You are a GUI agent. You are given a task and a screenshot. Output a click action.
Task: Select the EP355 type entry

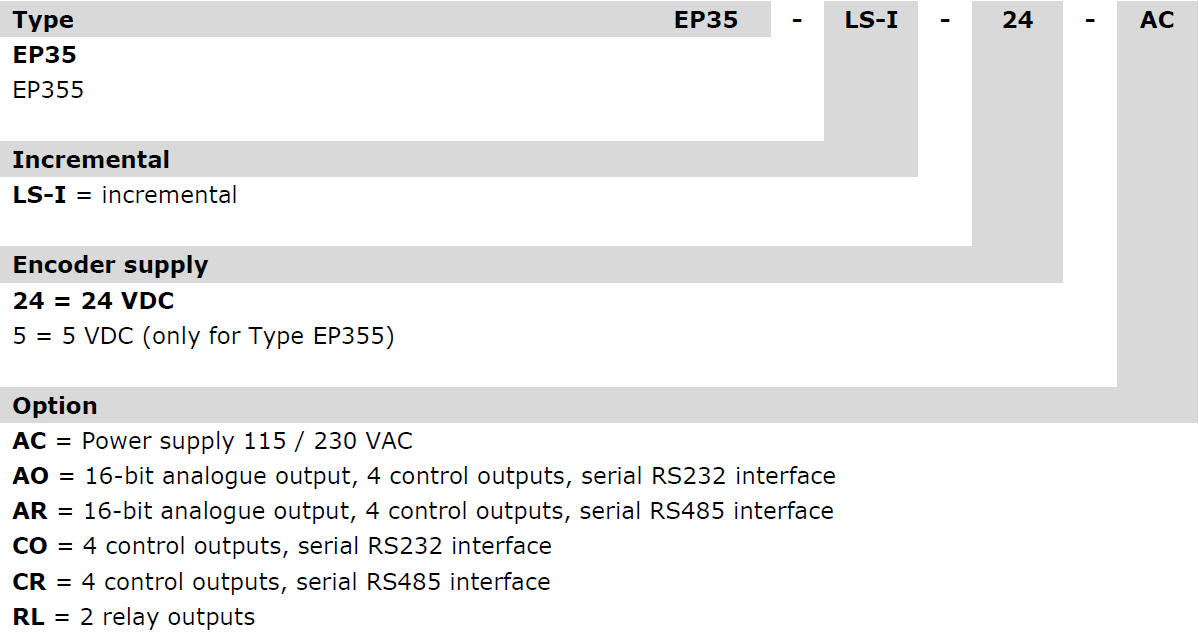[49, 90]
